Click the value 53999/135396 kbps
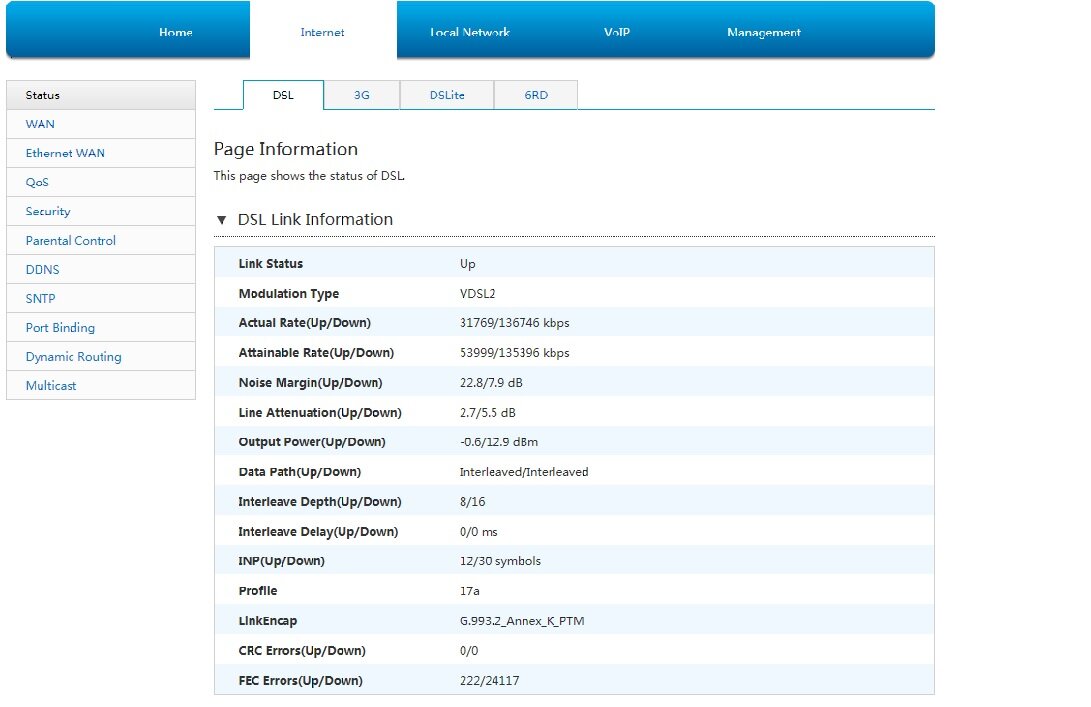The height and width of the screenshot is (707, 1091). [x=514, y=353]
